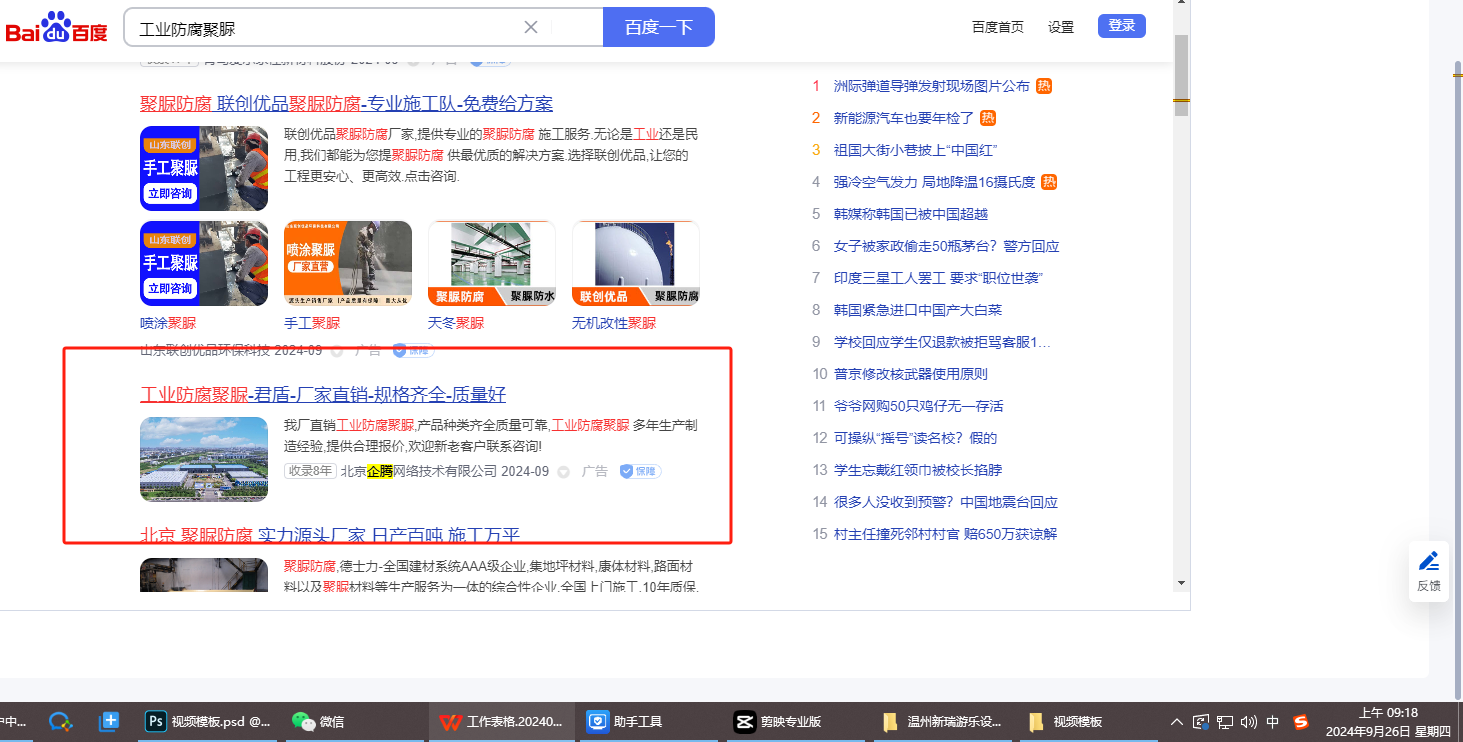Open hot search 强冷空气发力 局地降温16摄氏度
The image size is (1463, 742).
934,182
